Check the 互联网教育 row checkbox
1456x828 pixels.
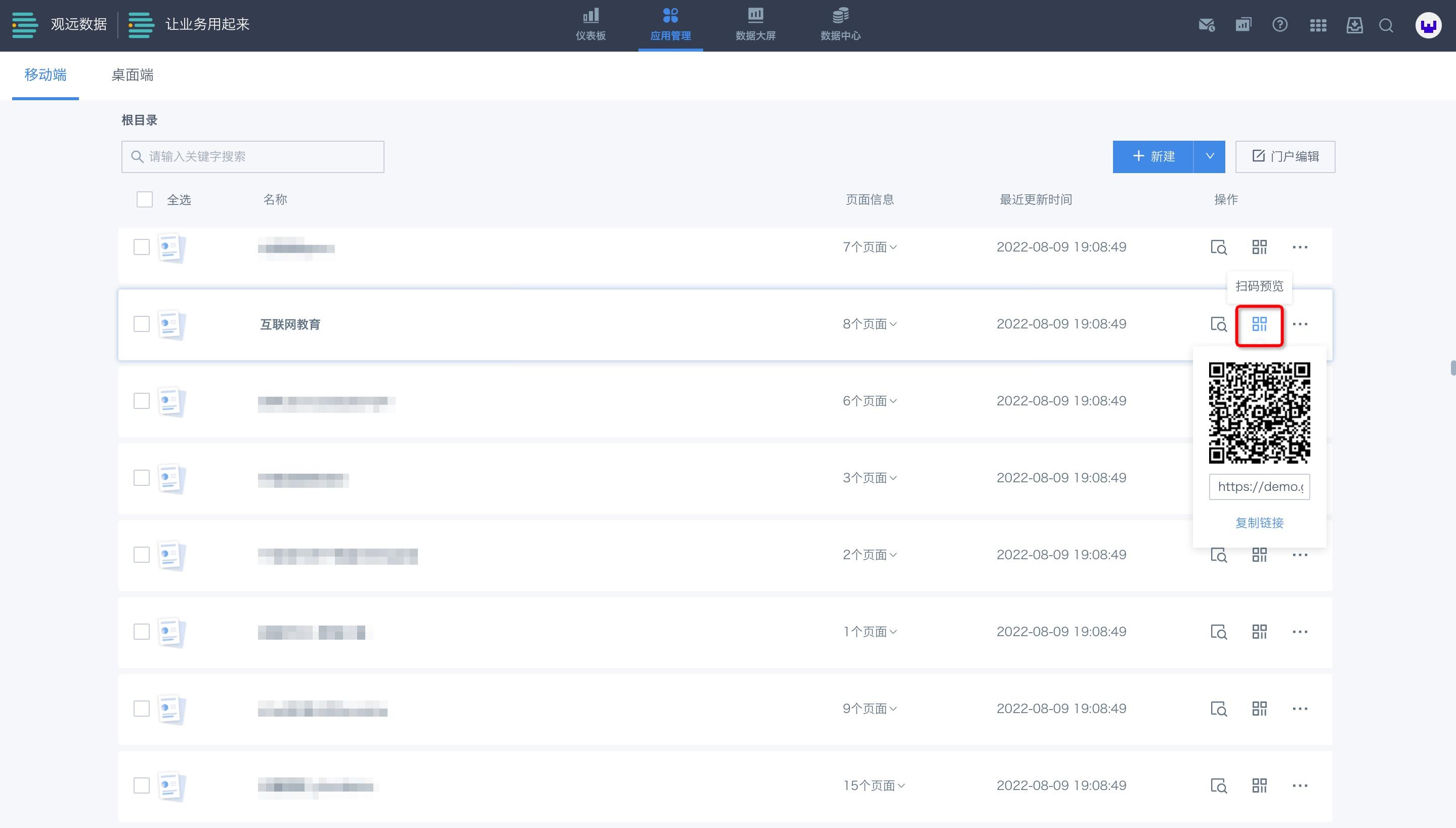142,324
